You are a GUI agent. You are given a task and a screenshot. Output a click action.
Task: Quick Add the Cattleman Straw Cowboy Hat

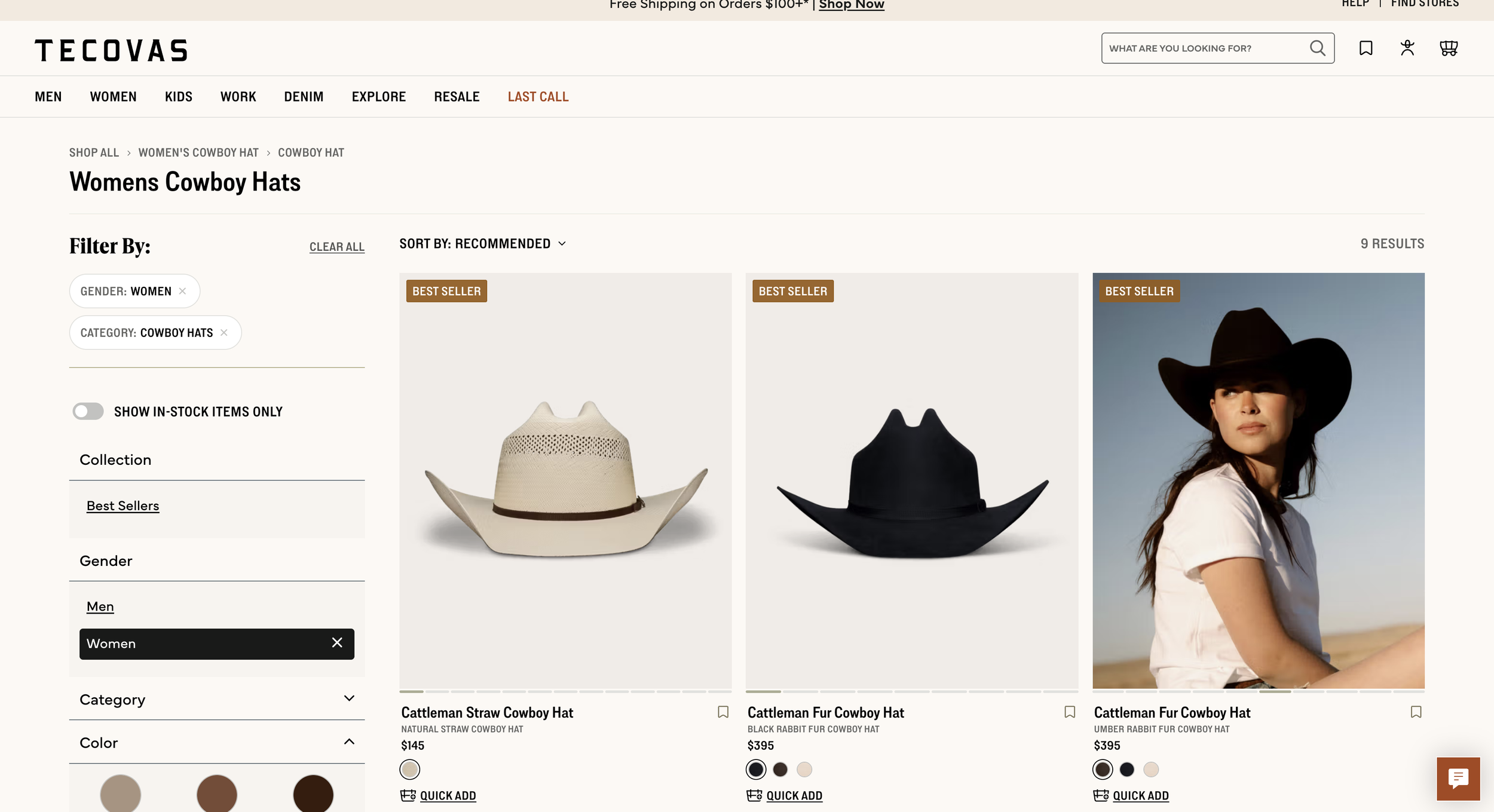[x=447, y=795]
